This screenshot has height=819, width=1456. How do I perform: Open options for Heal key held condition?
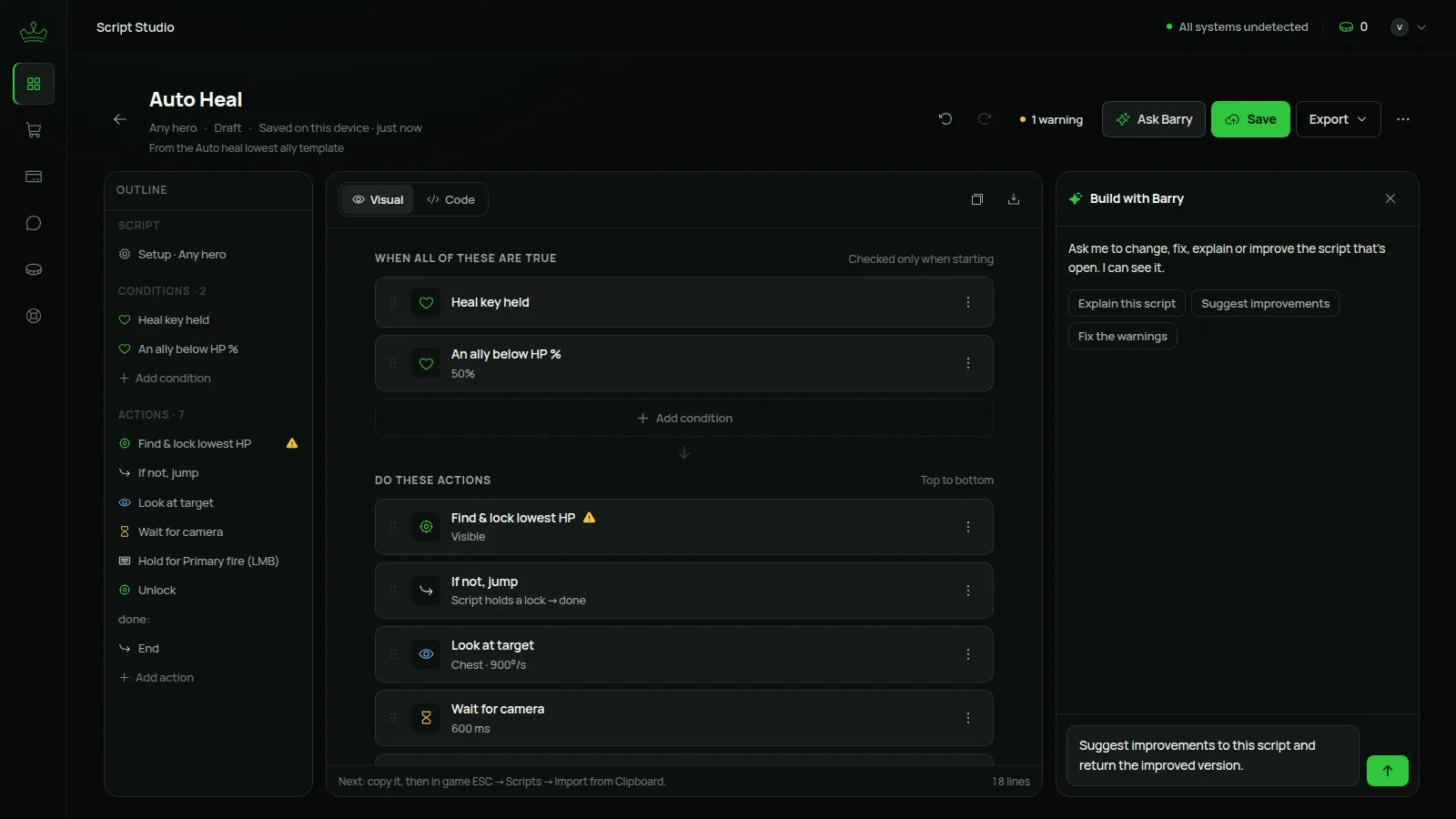pos(968,302)
